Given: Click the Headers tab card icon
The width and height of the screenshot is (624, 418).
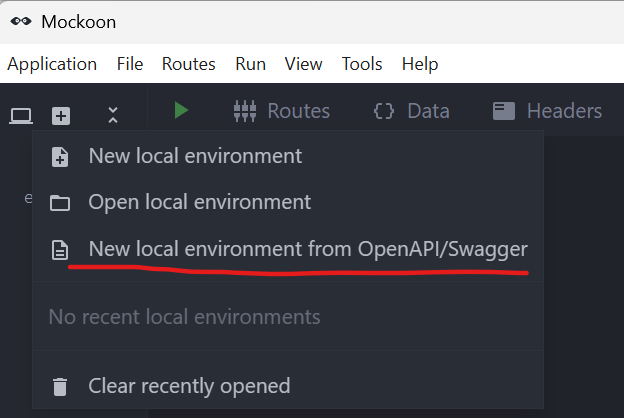Looking at the screenshot, I should click(504, 111).
